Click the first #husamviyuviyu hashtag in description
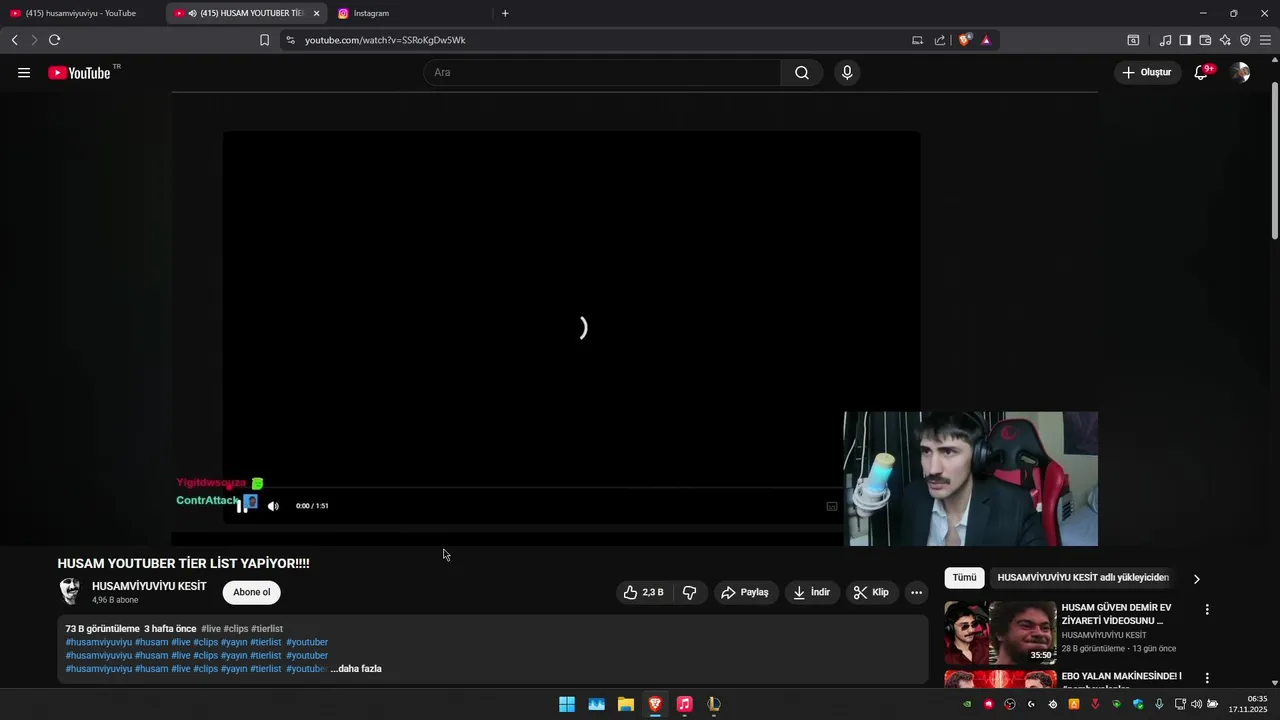This screenshot has height=720, width=1280. tap(99, 642)
